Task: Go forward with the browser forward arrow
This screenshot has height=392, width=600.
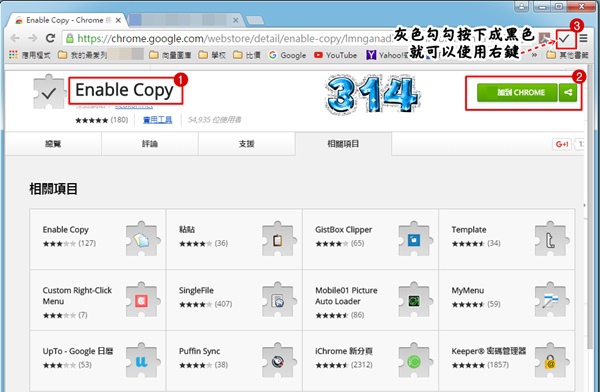Action: point(33,38)
